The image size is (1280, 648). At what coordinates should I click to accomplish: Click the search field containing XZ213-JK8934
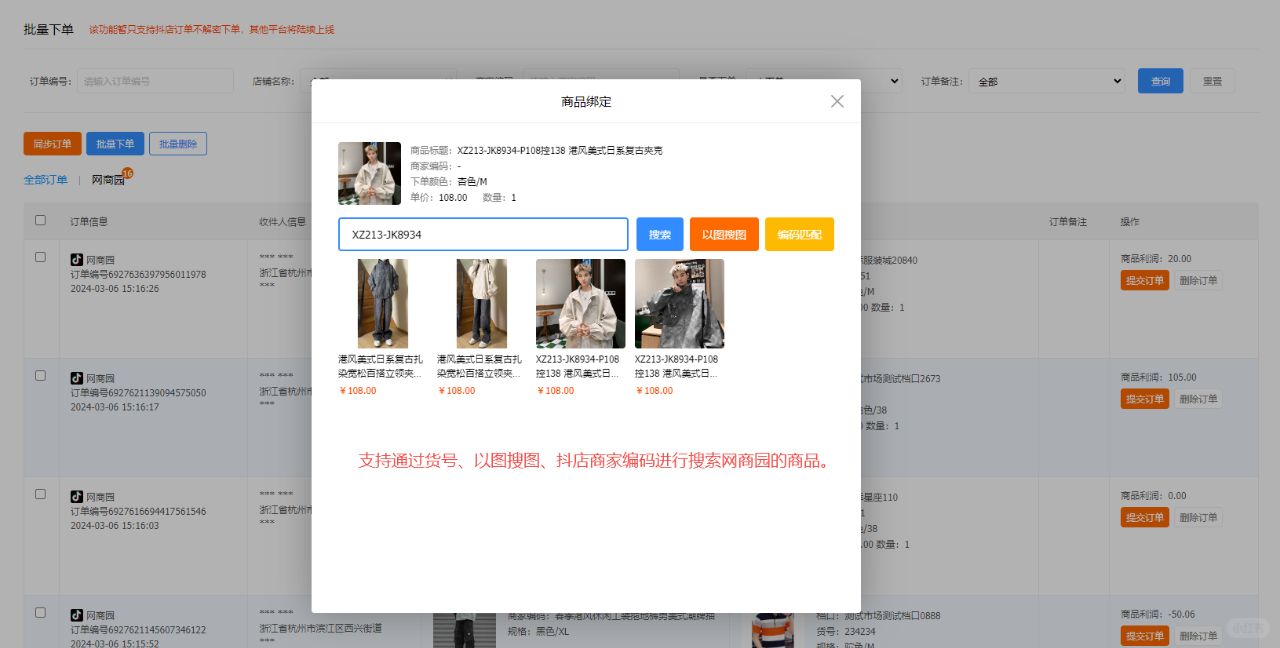[483, 234]
